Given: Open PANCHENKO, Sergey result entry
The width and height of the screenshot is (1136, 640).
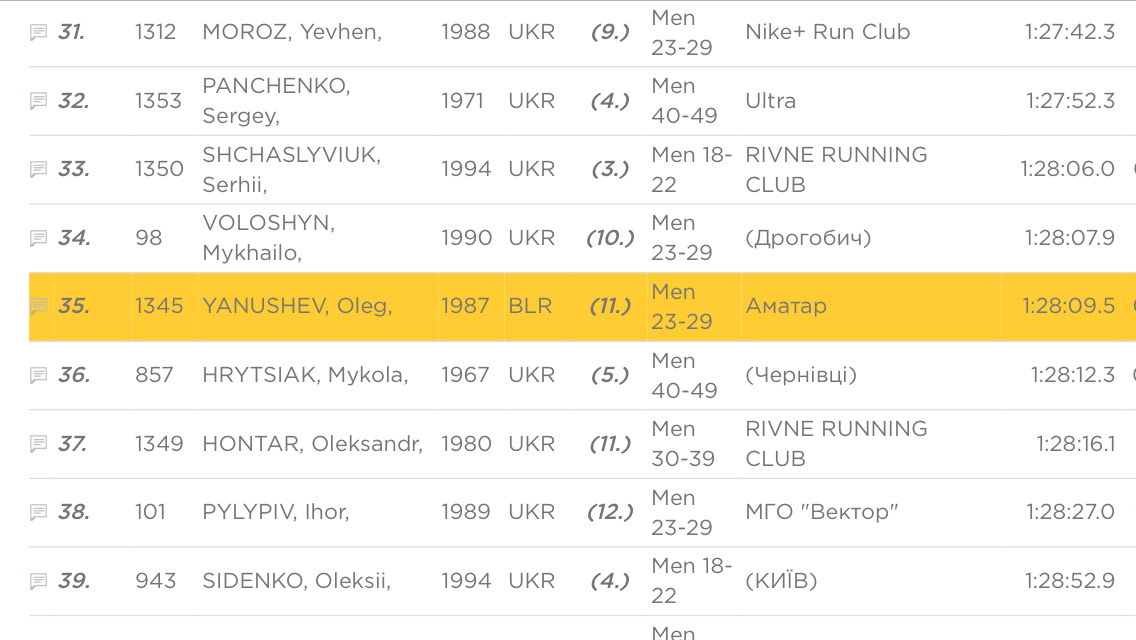Looking at the screenshot, I should pyautogui.click(x=276, y=101).
